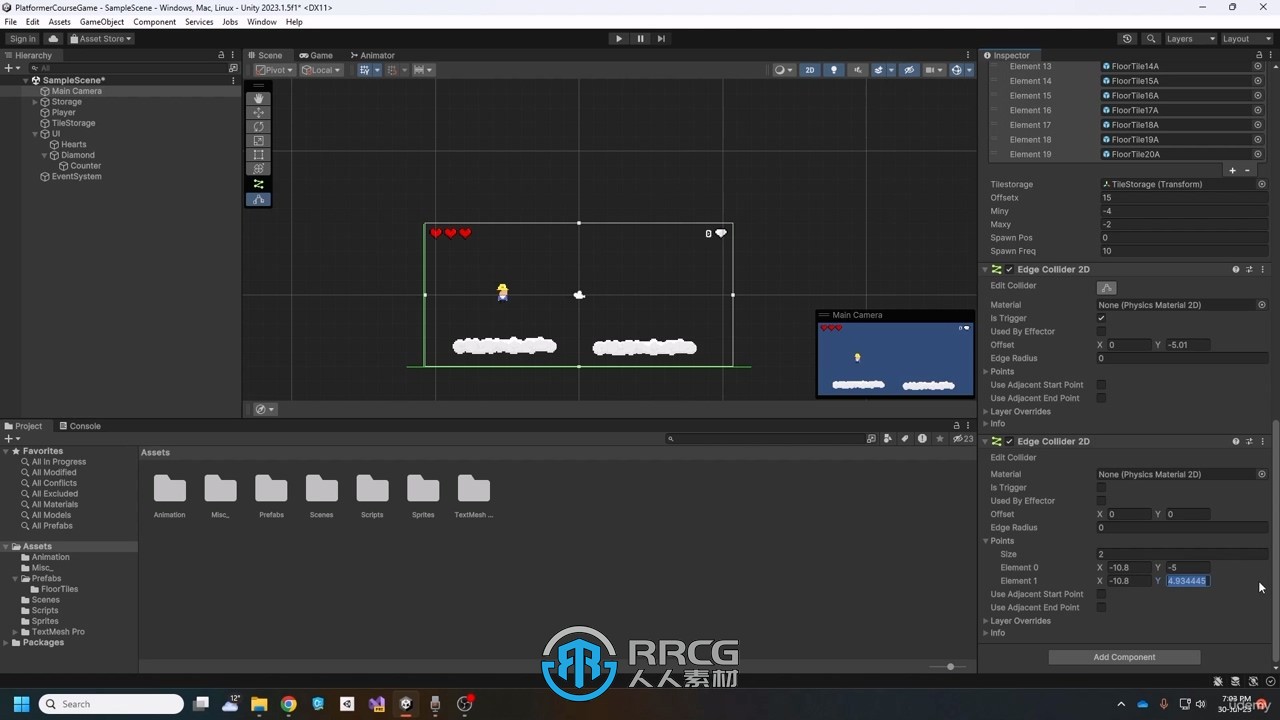Open the undo history icon
Image resolution: width=1280 pixels, height=720 pixels.
[x=1127, y=39]
